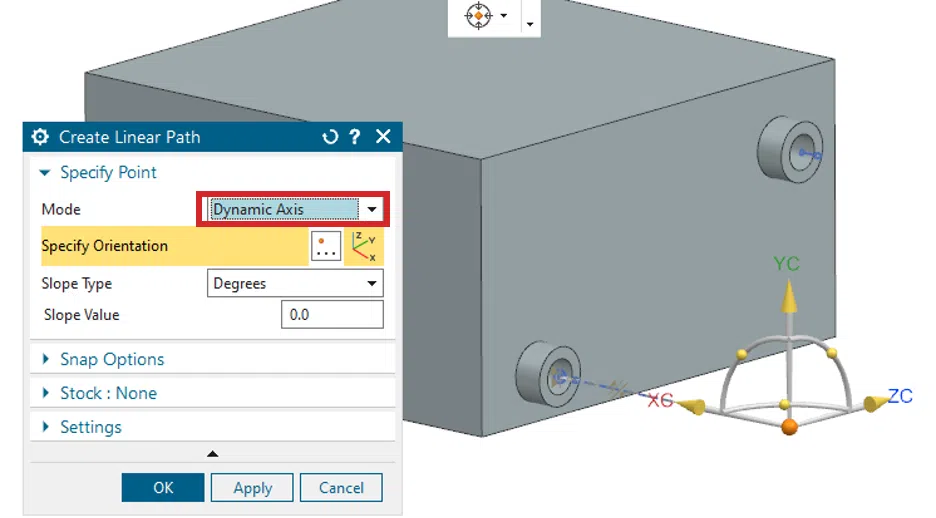Image resolution: width=936 pixels, height=518 pixels.
Task: Click the snap point target icon at top
Action: point(478,15)
